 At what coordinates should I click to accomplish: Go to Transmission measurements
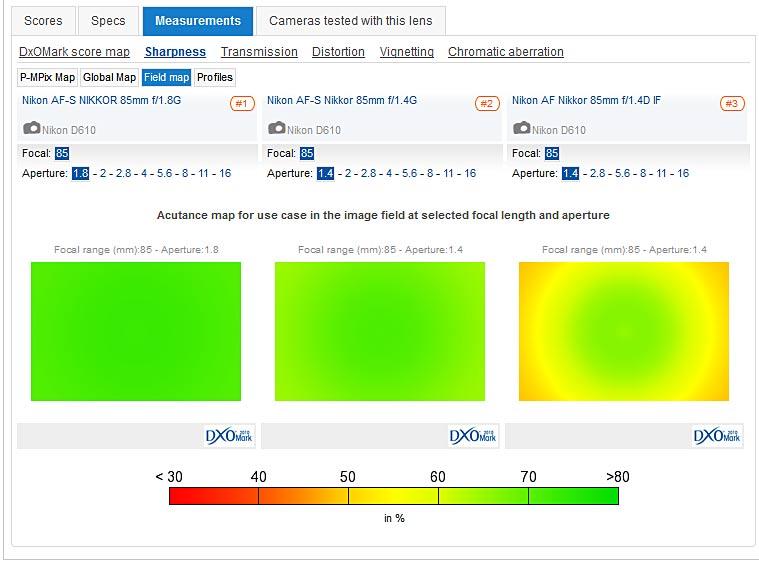259,52
